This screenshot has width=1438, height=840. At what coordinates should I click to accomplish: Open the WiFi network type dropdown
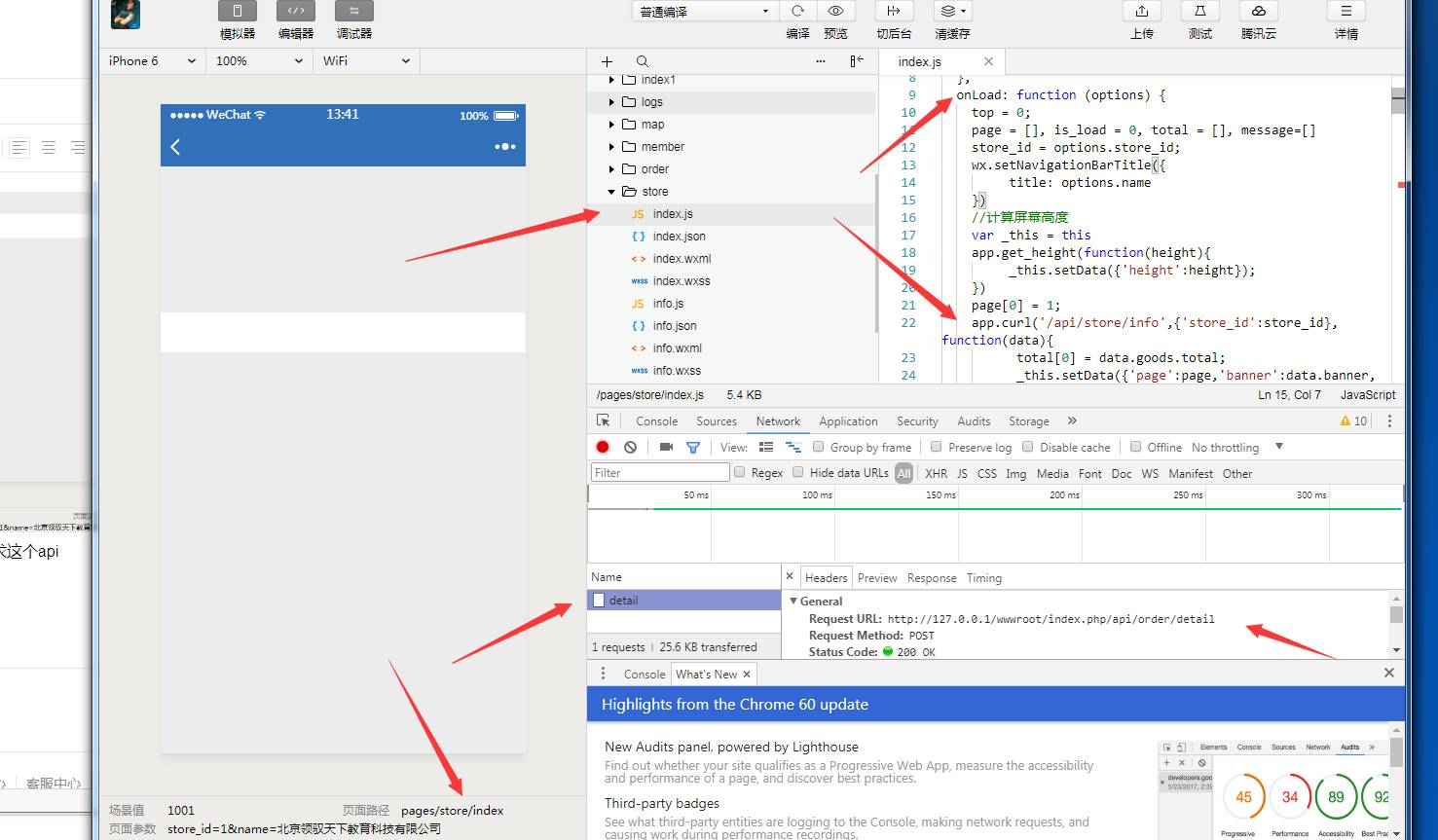coord(366,60)
